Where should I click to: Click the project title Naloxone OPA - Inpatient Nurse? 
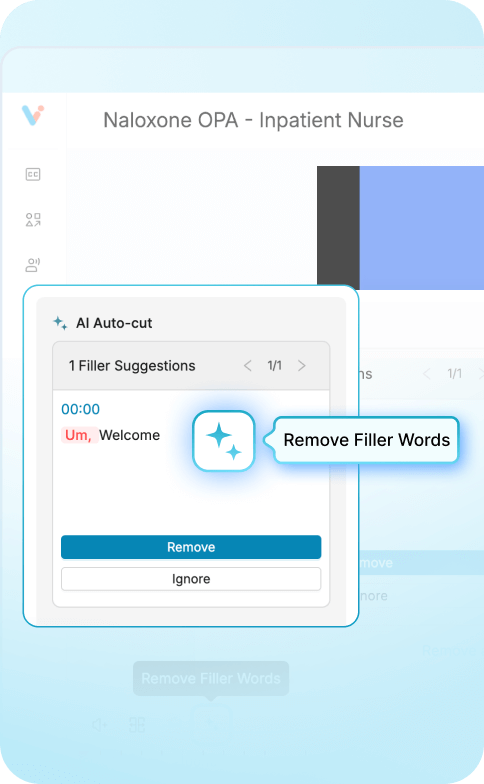(254, 120)
